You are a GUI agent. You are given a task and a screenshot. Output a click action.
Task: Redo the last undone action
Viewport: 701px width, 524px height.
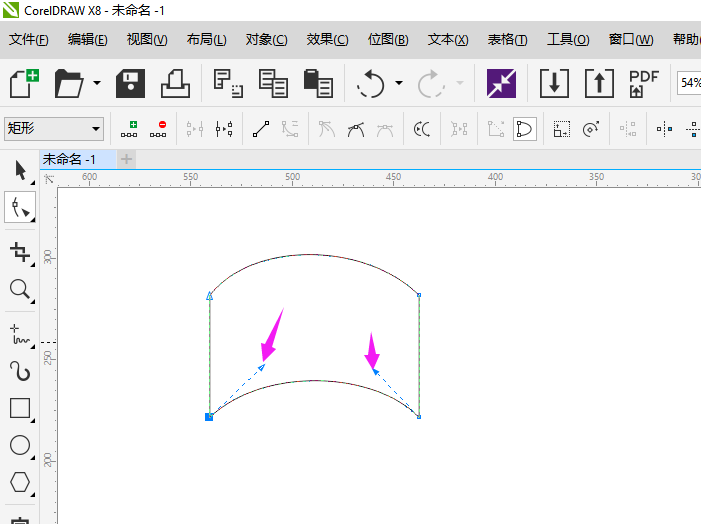(431, 83)
